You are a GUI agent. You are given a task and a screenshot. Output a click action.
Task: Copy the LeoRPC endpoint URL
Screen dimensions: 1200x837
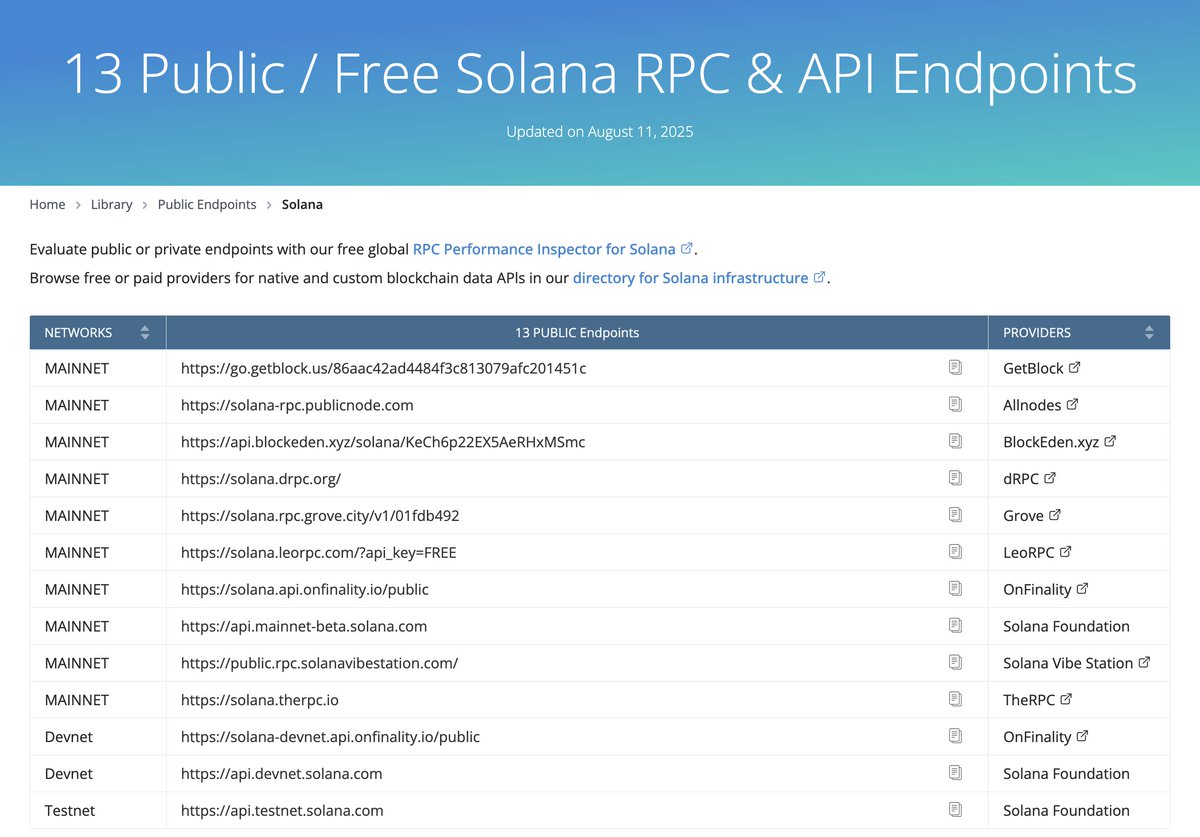(x=955, y=552)
